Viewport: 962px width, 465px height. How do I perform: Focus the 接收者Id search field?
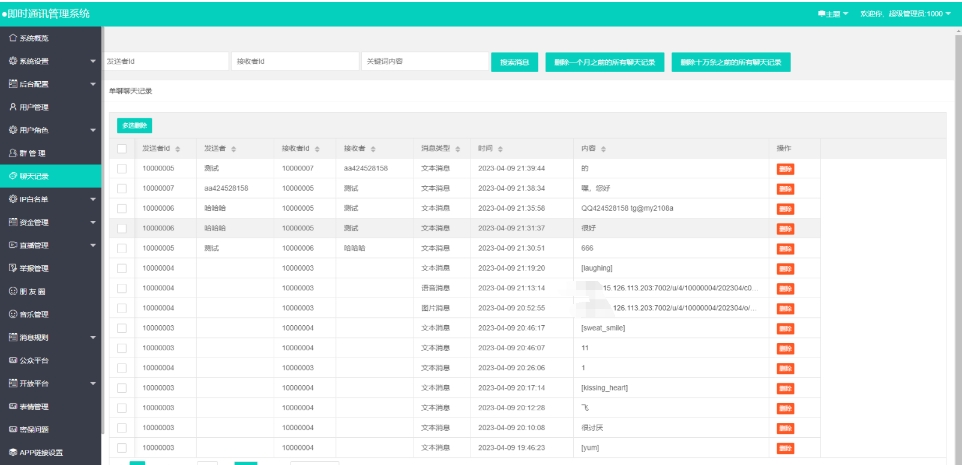295,61
